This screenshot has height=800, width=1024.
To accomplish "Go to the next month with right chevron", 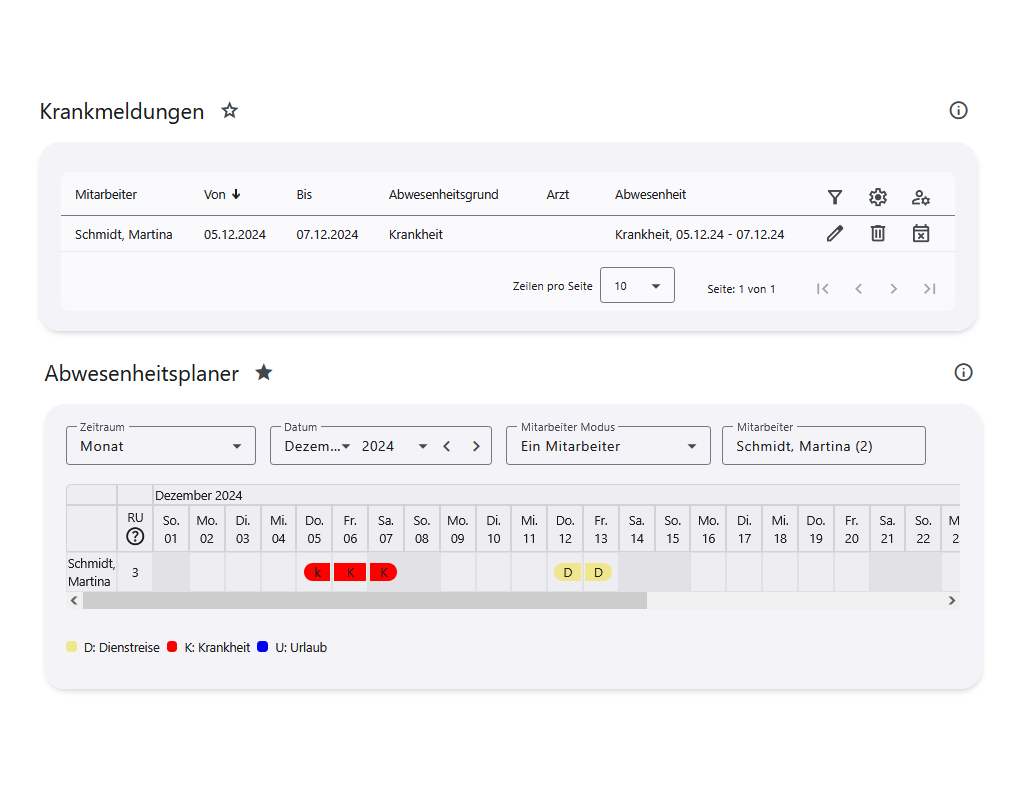I will pyautogui.click(x=476, y=446).
